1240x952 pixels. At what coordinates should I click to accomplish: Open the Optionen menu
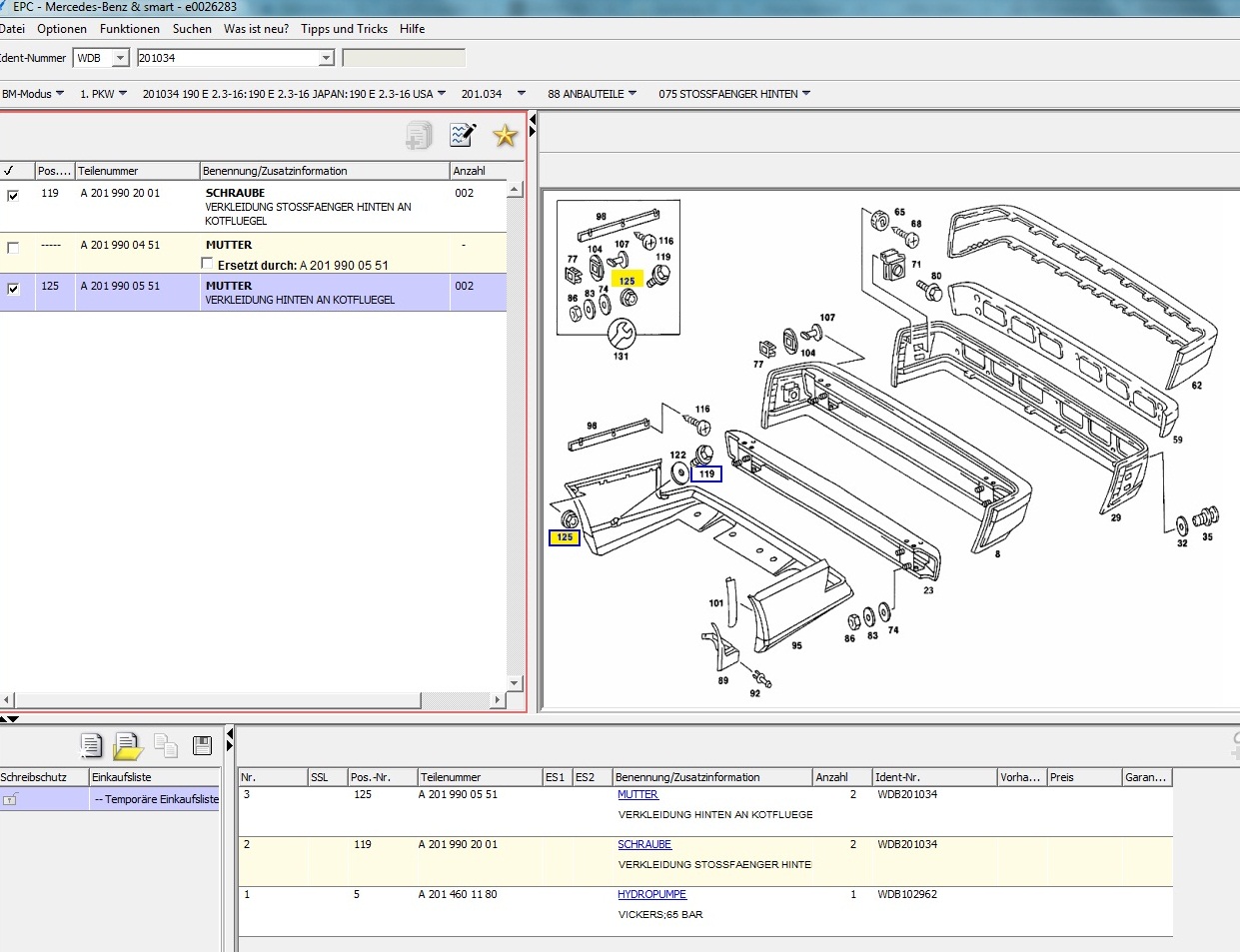[x=62, y=29]
